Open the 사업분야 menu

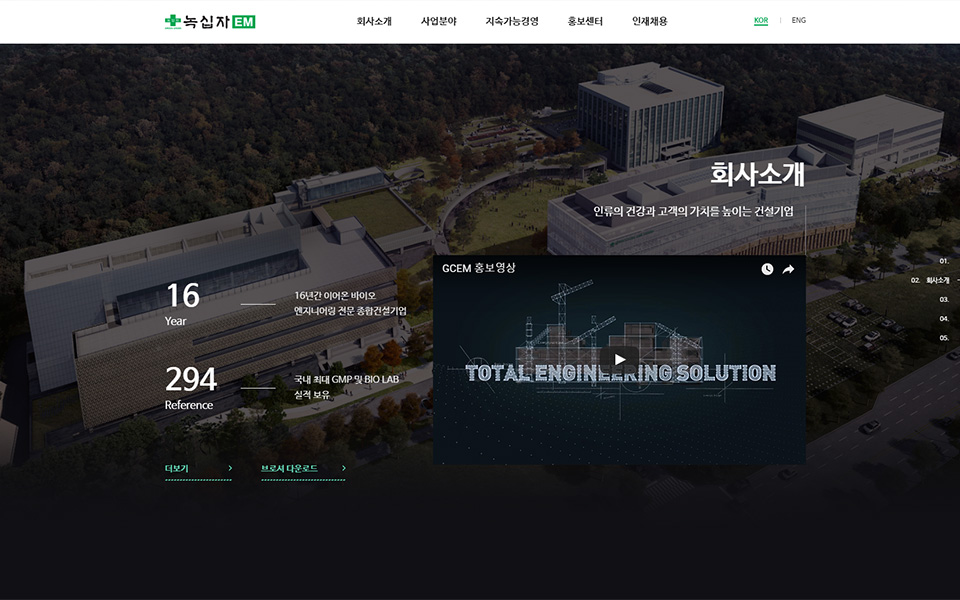coord(439,21)
